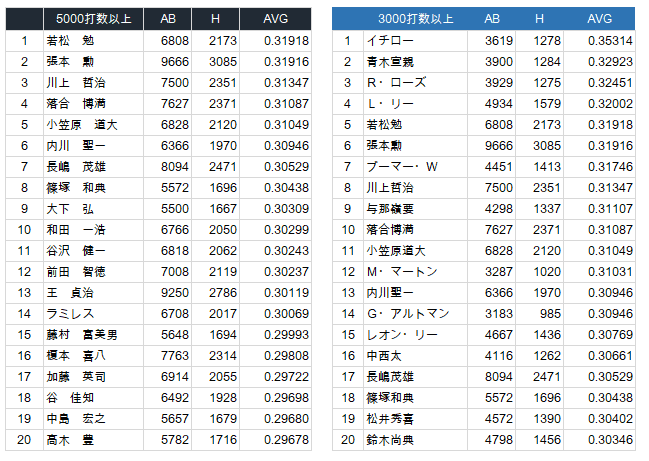Select the AVG value 0.30309

point(286,209)
